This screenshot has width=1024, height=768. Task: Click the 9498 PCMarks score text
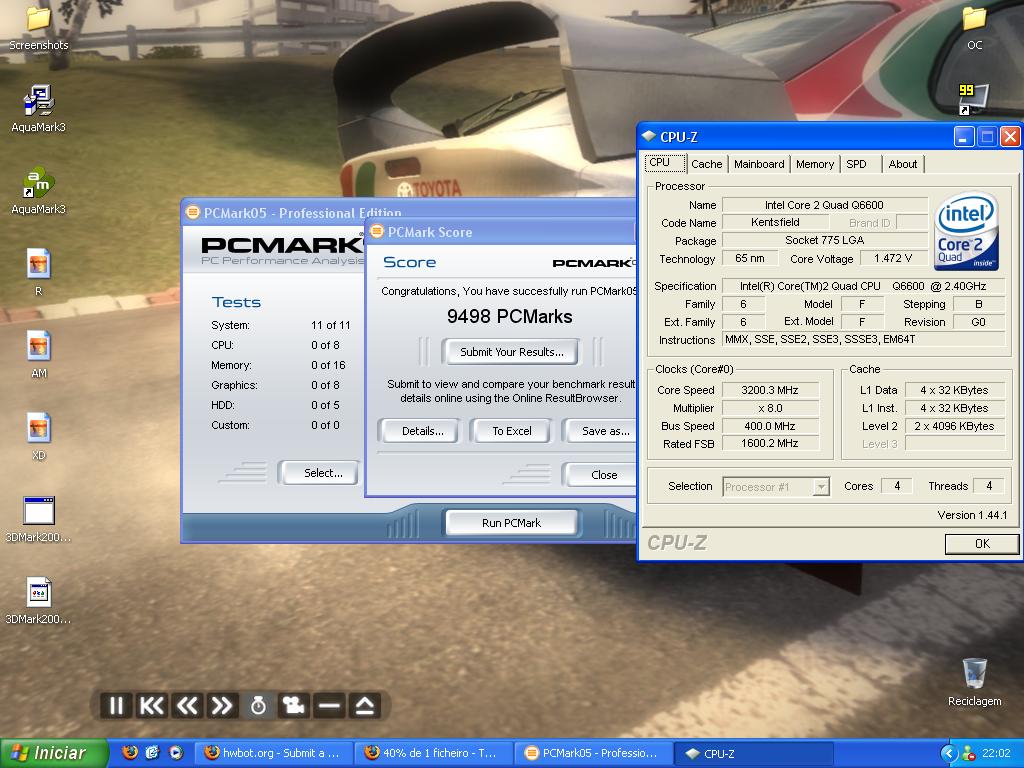[509, 317]
